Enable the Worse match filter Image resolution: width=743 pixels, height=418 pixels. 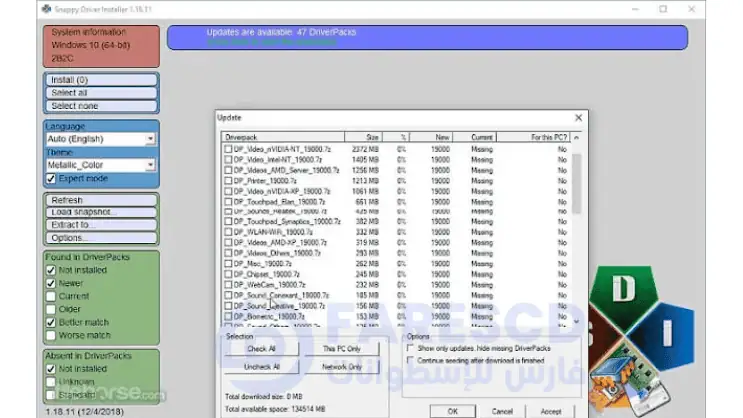[51, 335]
